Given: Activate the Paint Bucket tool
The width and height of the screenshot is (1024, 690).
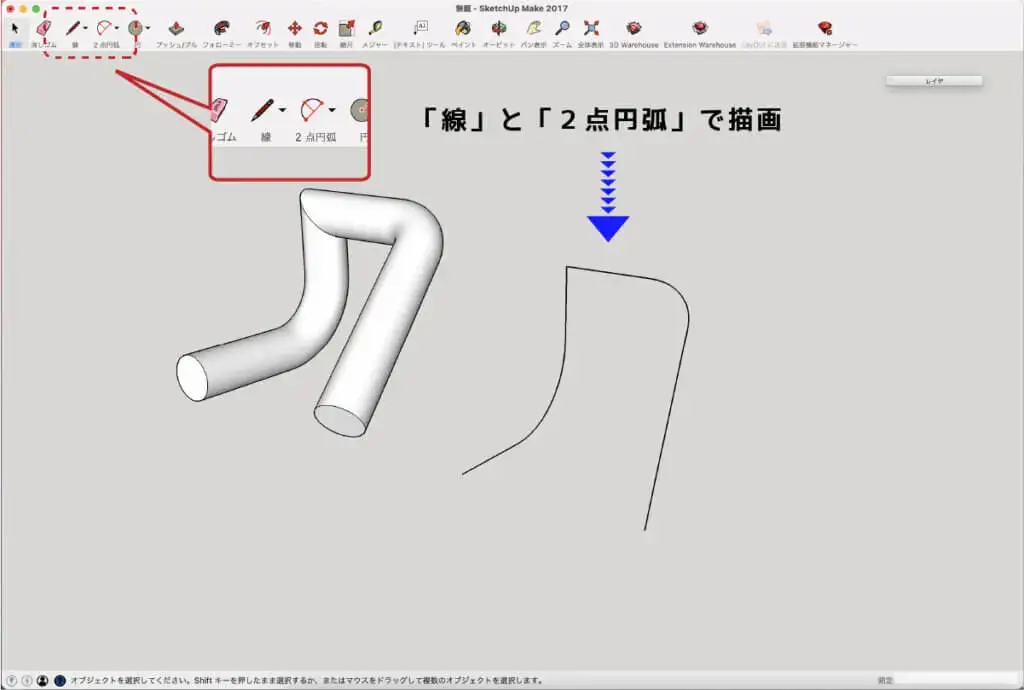Looking at the screenshot, I should 463,29.
